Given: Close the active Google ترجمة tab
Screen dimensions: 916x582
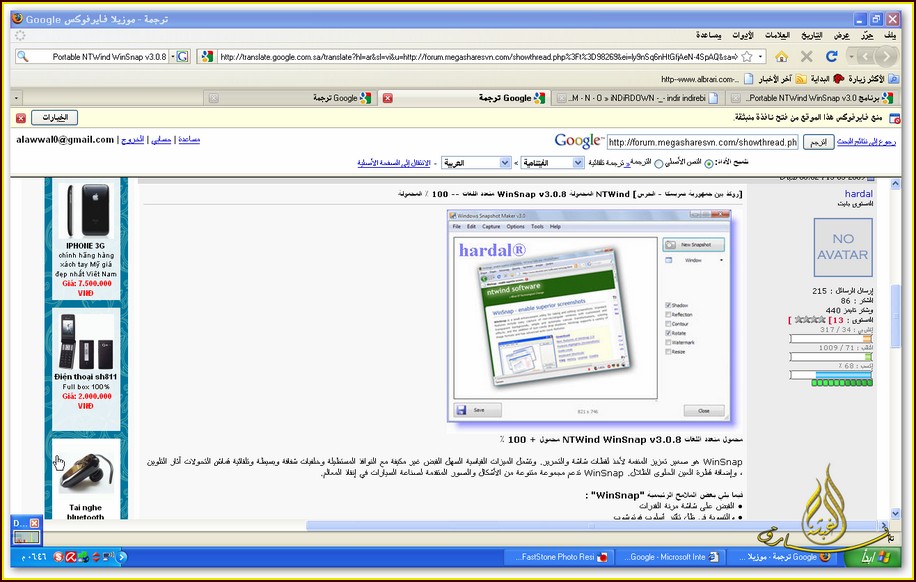Looking at the screenshot, I should (387, 98).
